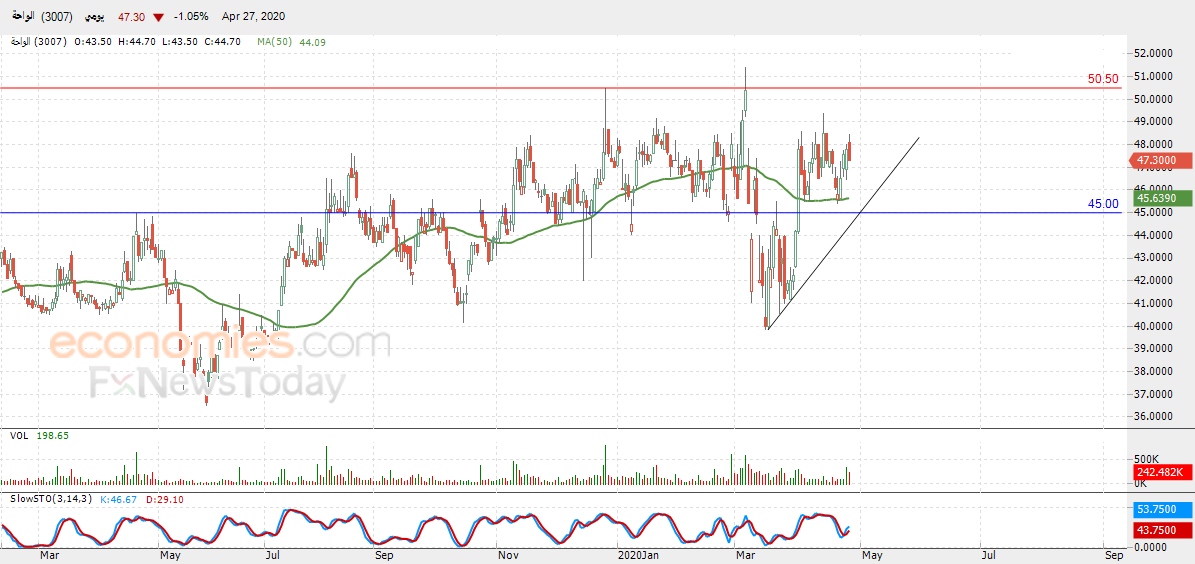Viewport: 1195px width, 564px height.
Task: Click the Apr 27, 2020 date label
Action: click(255, 17)
